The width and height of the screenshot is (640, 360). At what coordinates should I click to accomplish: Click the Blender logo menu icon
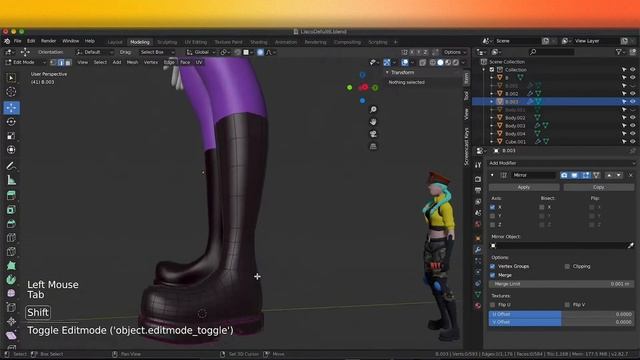(7, 41)
